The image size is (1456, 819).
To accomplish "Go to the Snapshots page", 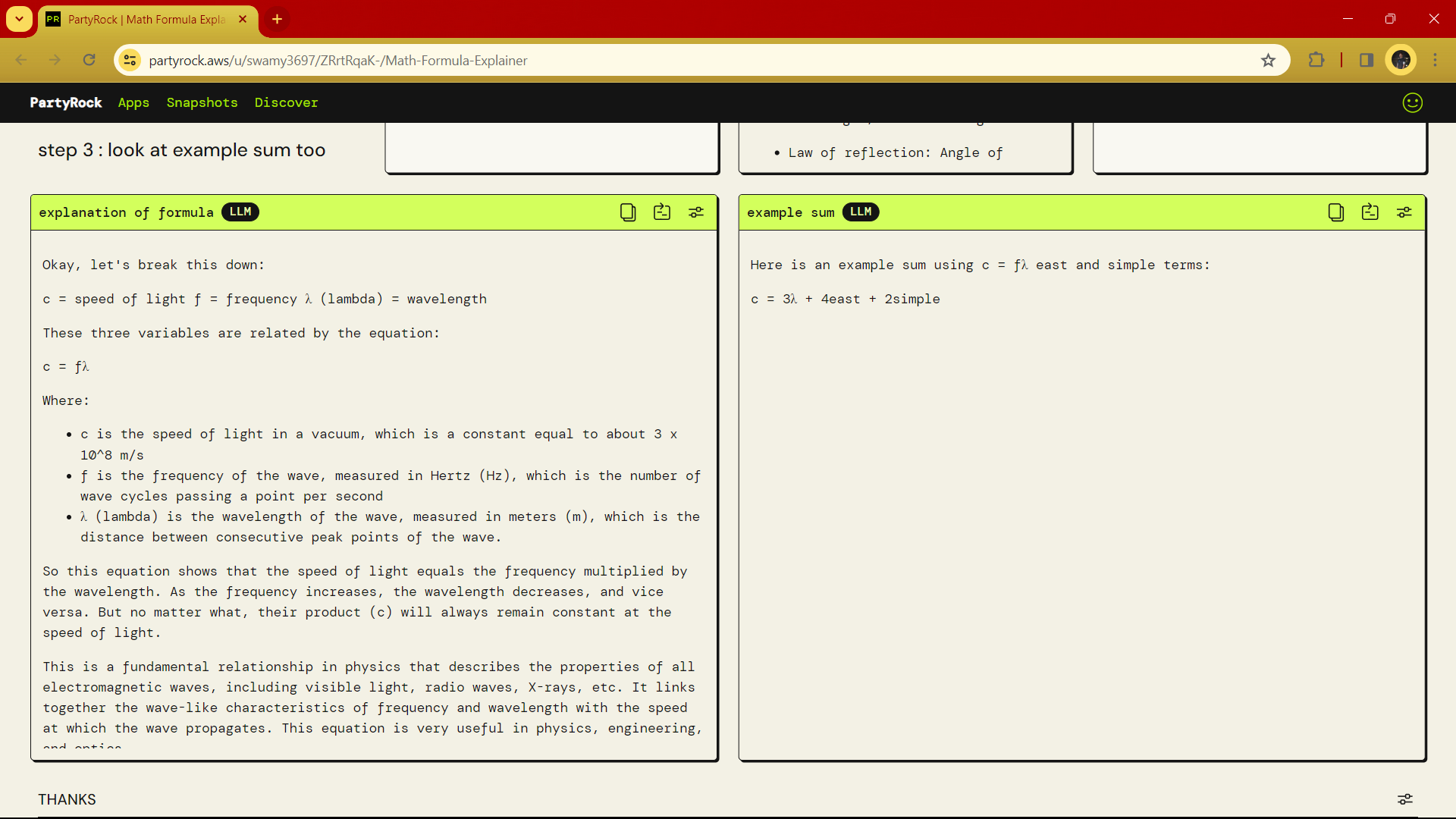I will [x=202, y=102].
